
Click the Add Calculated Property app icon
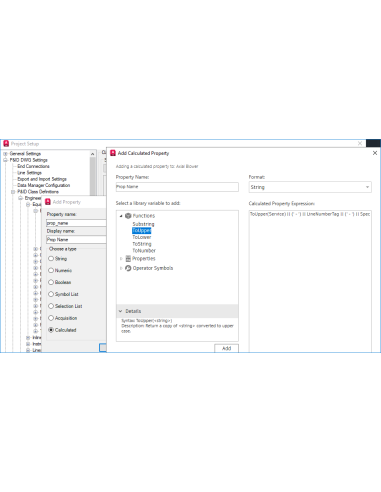pos(113,153)
